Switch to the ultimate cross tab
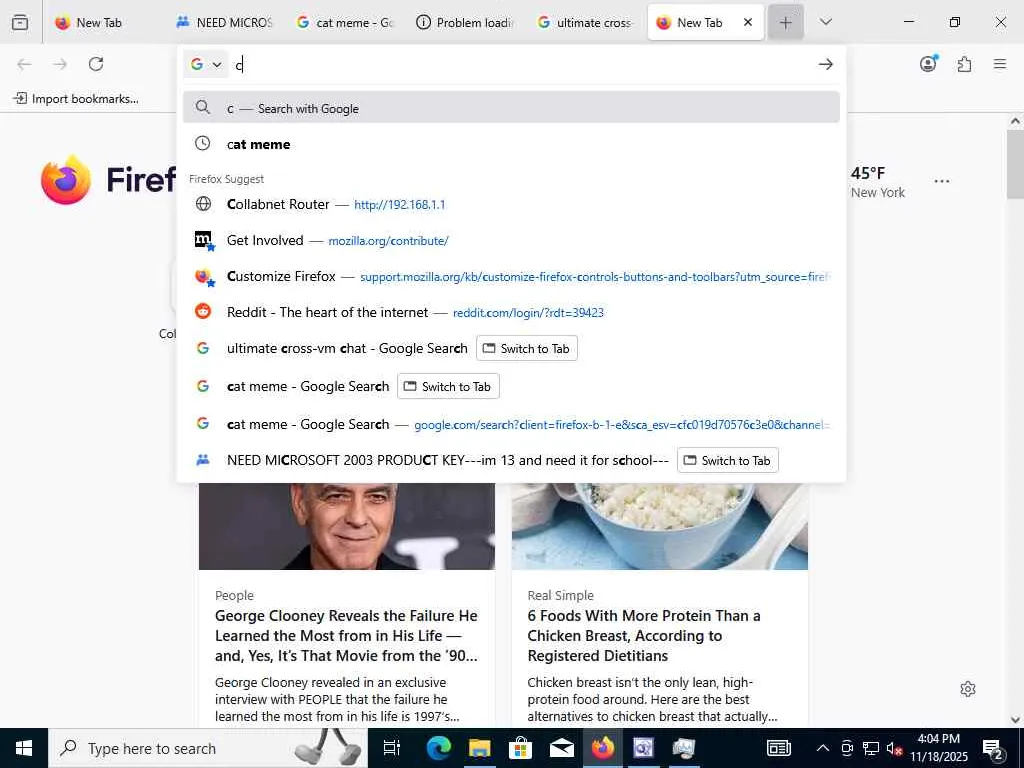 (584, 22)
